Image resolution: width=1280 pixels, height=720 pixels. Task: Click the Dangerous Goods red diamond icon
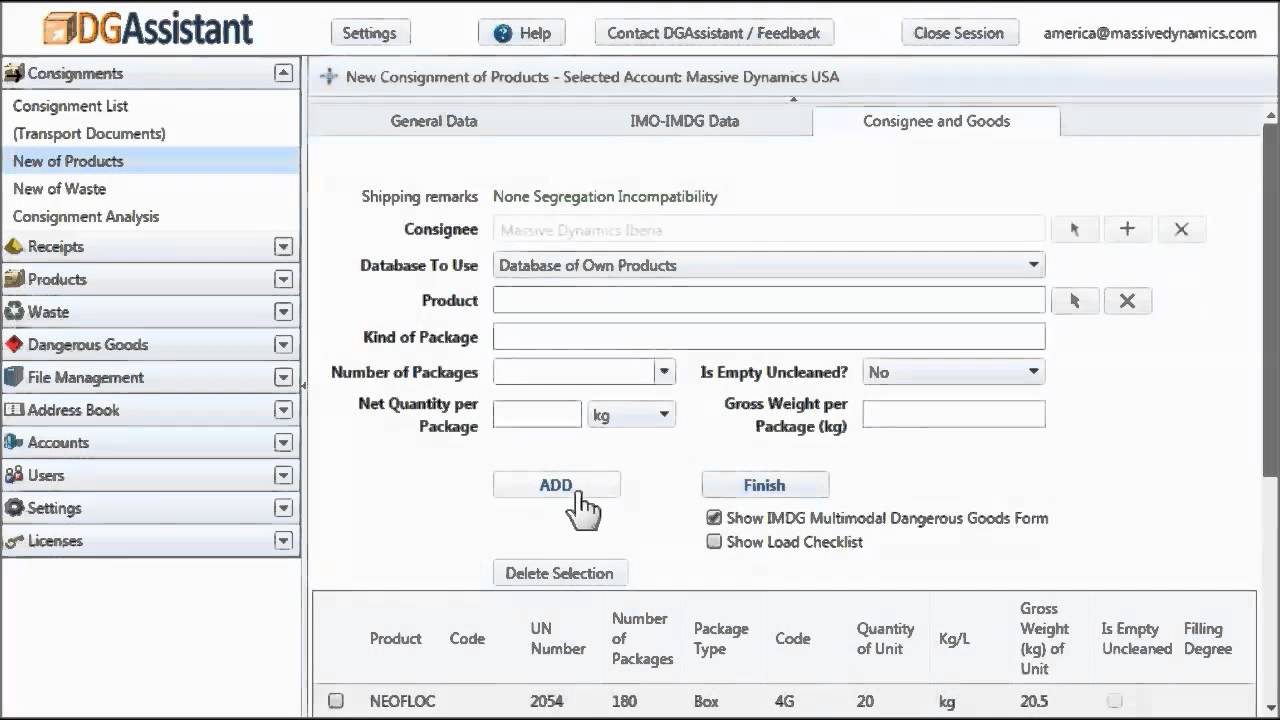click(14, 344)
